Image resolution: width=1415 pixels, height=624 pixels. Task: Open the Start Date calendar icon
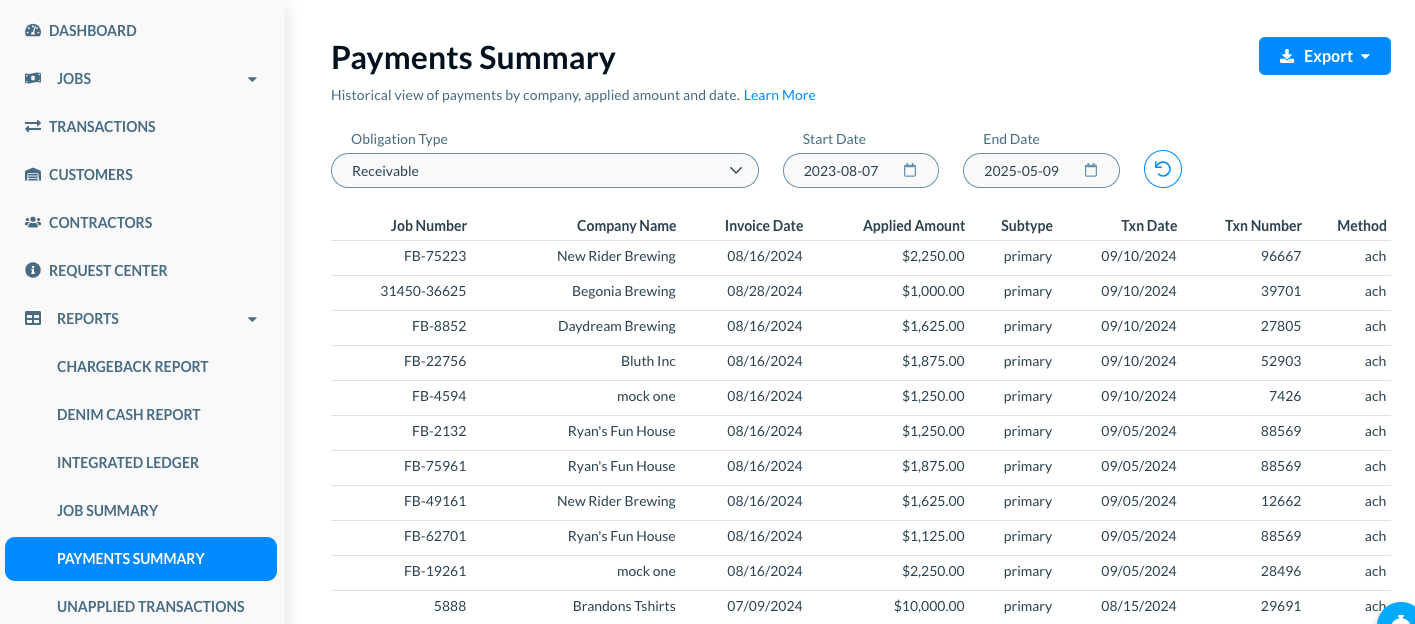910,170
